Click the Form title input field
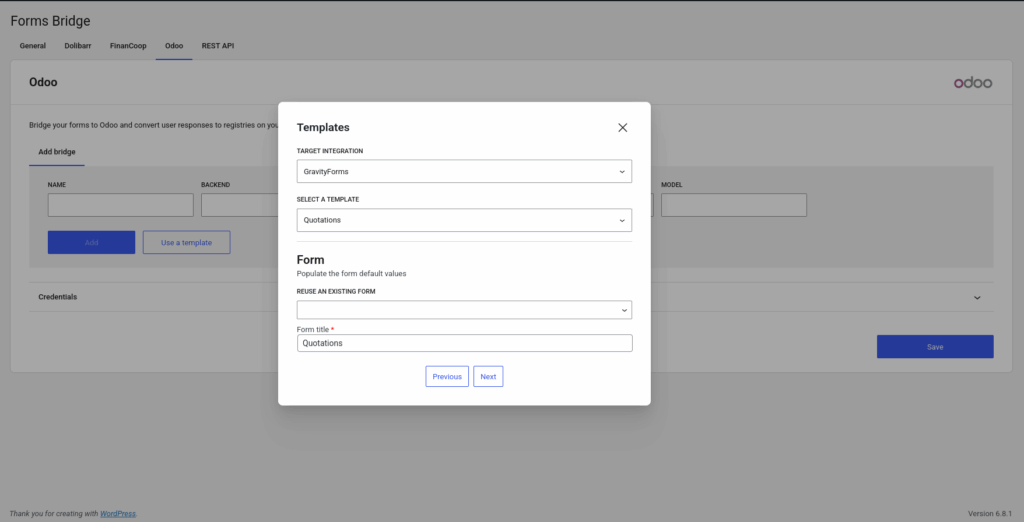 [464, 343]
